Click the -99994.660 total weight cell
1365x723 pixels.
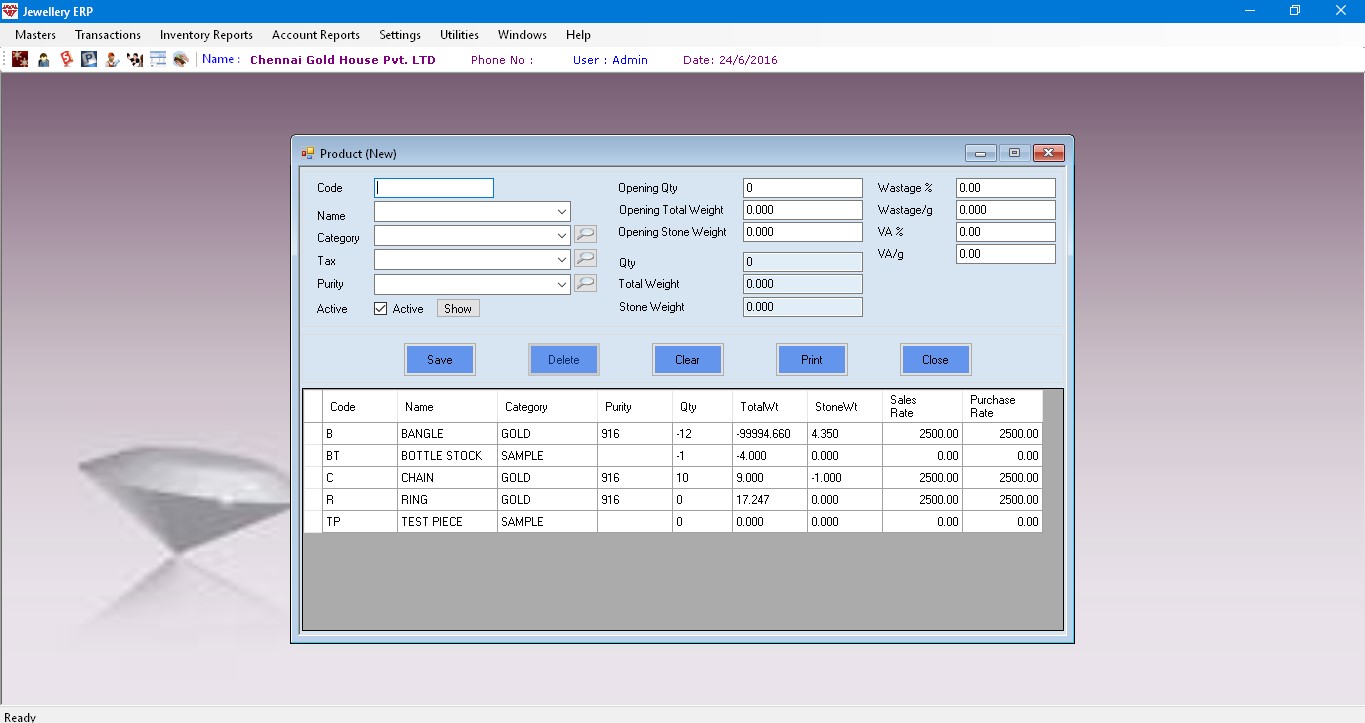point(770,434)
